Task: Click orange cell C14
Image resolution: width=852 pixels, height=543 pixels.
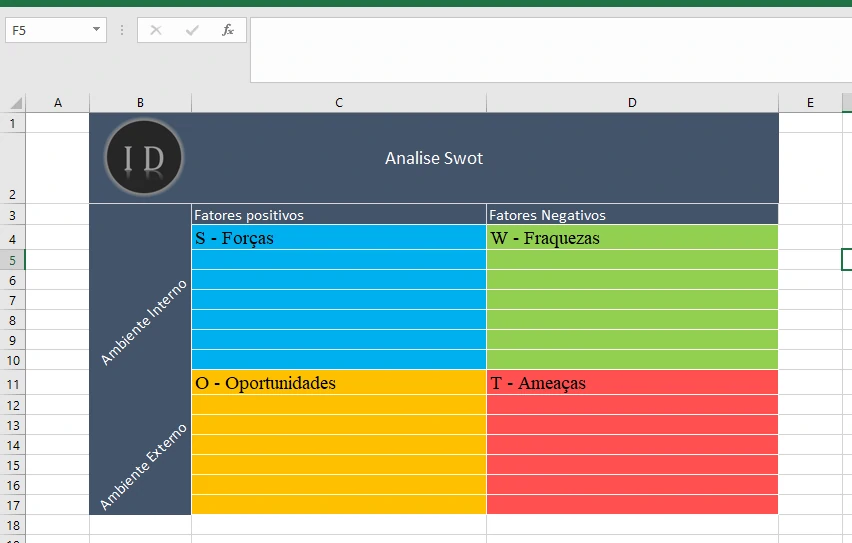Action: coord(339,445)
